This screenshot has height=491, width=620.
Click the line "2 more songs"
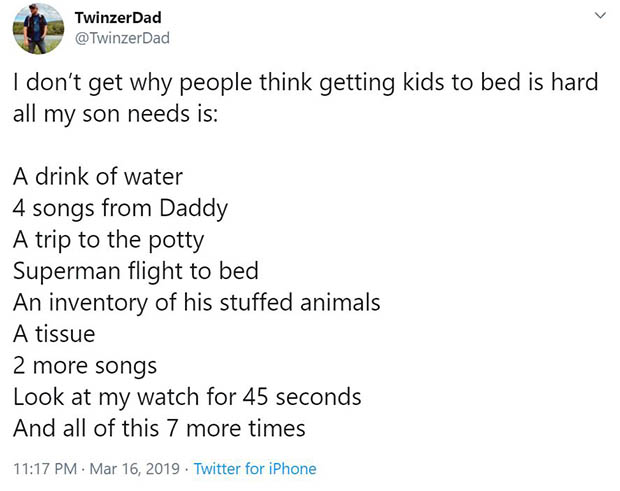point(85,365)
